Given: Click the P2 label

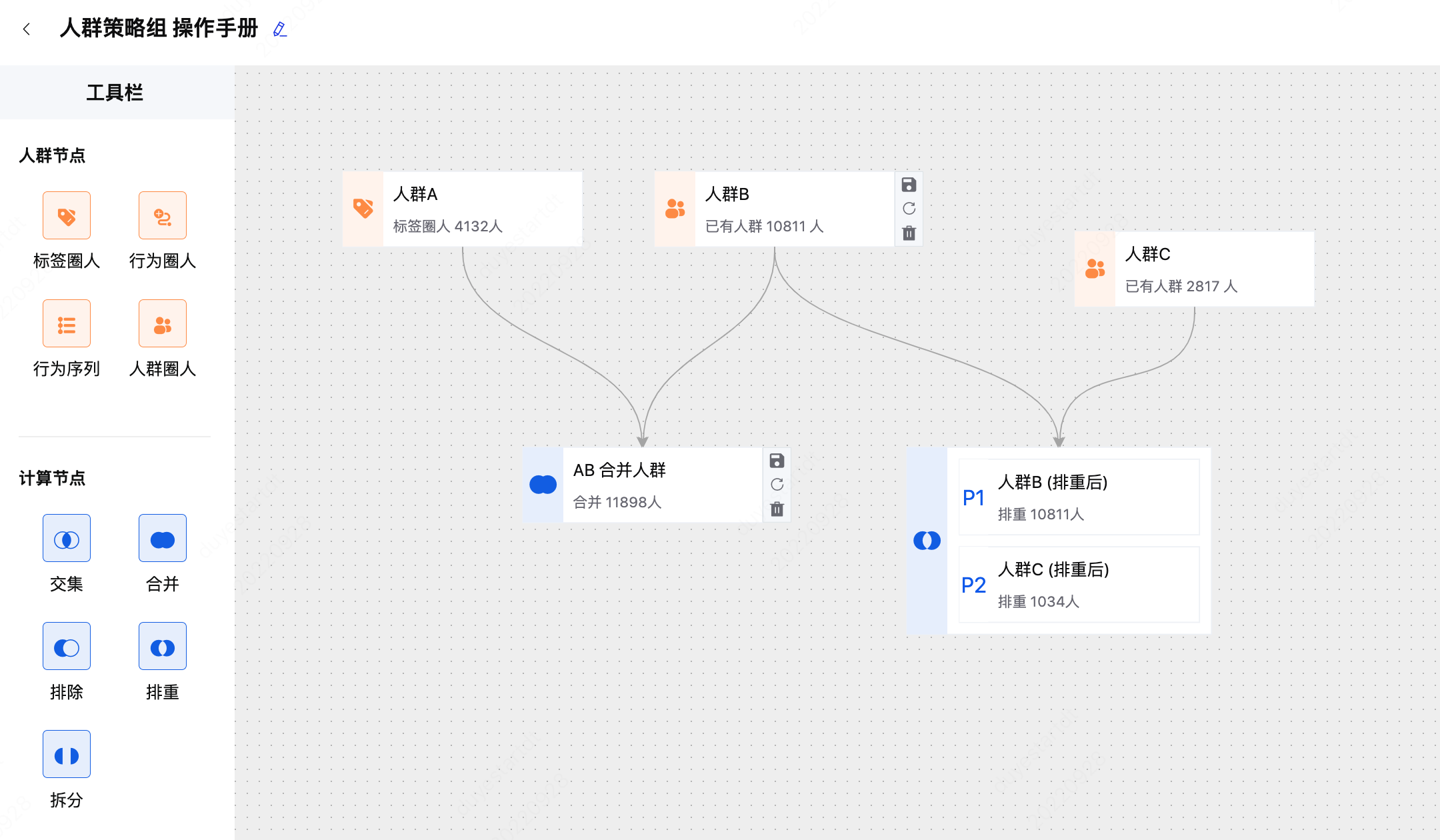Looking at the screenshot, I should [974, 585].
